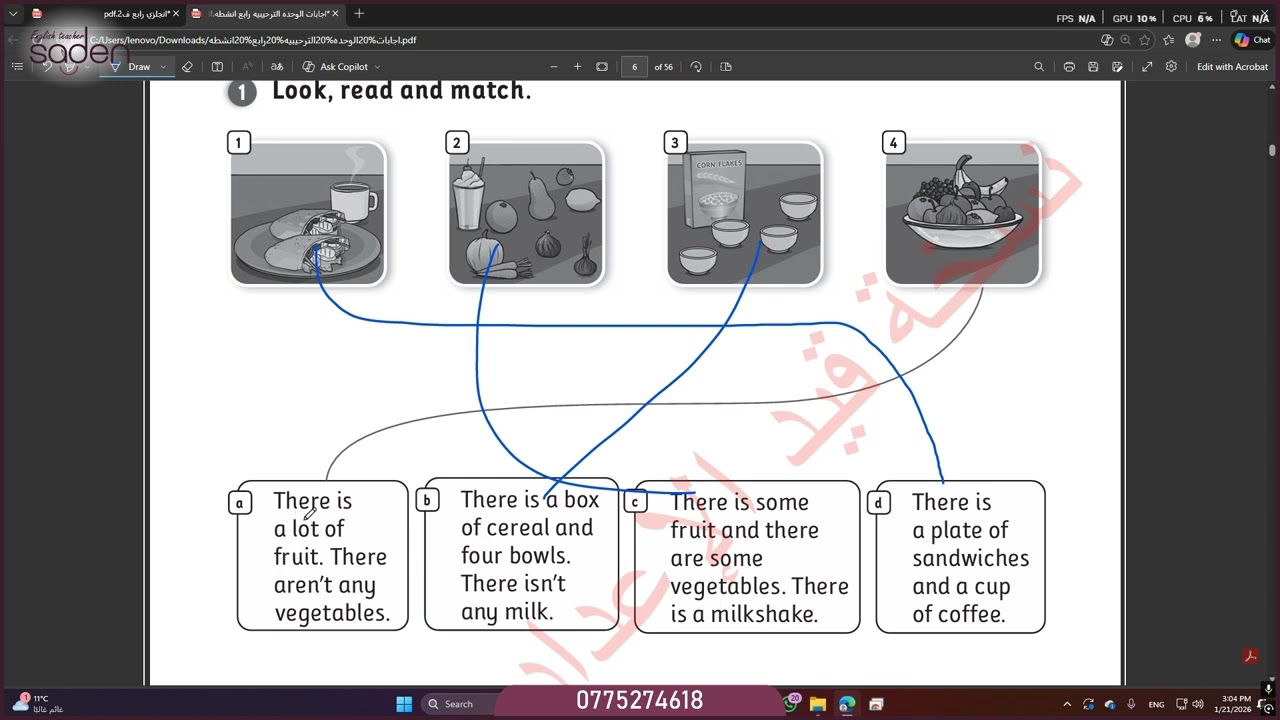Image resolution: width=1280 pixels, height=720 pixels.
Task: Search within the PDF document
Action: click(1039, 67)
